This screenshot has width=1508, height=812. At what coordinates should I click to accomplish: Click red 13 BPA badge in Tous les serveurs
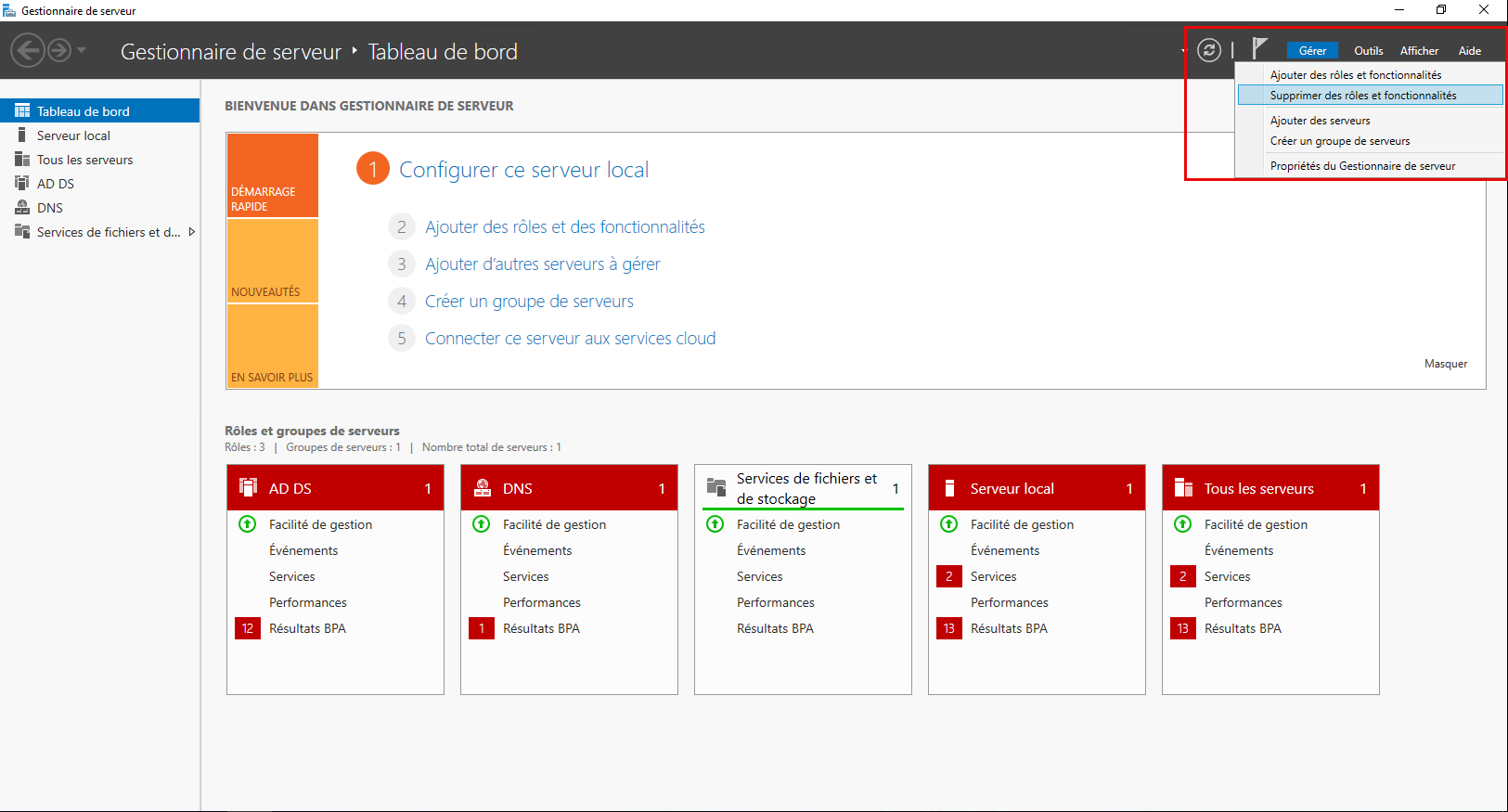(1183, 628)
